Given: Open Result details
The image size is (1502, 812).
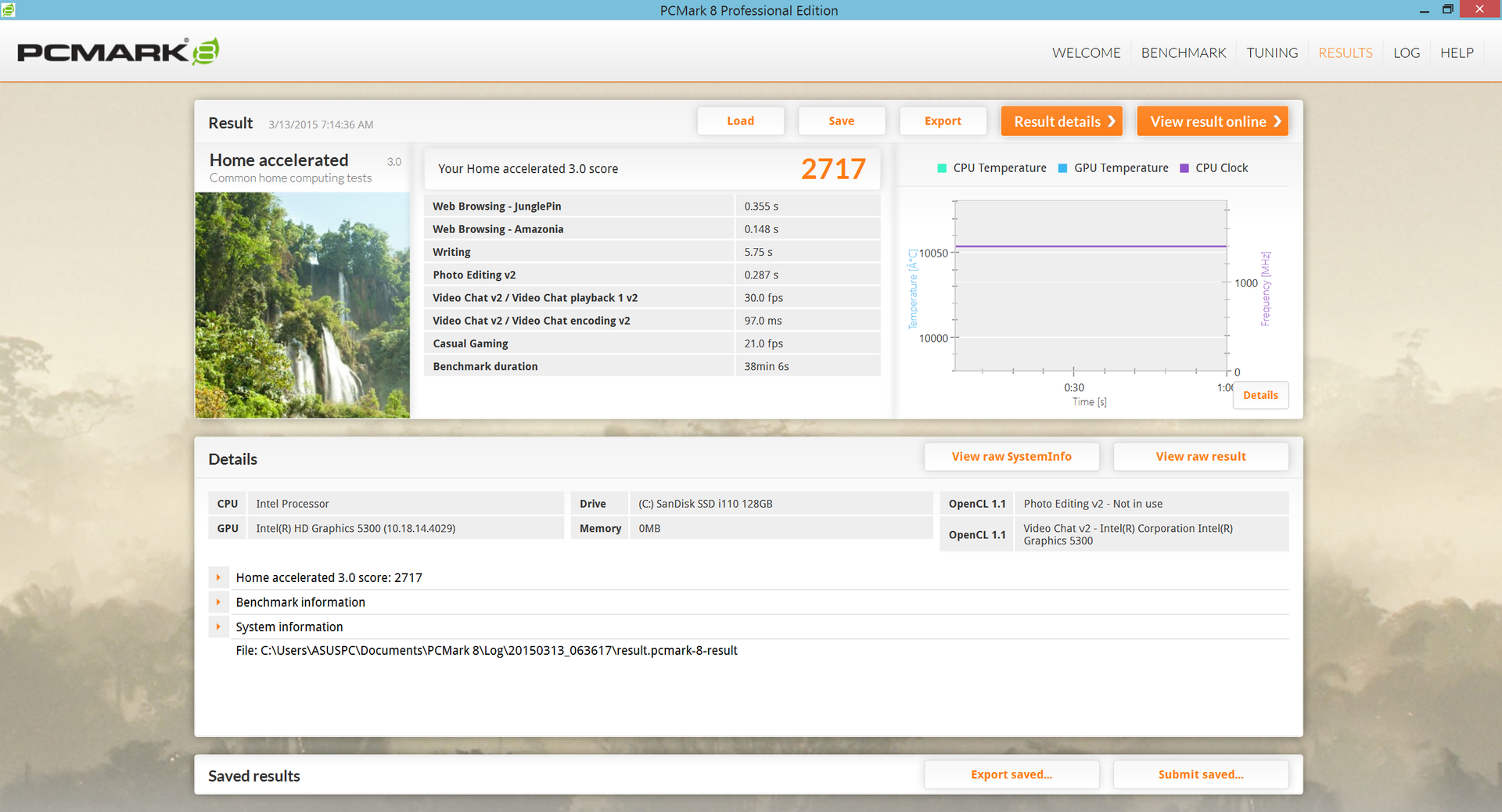Looking at the screenshot, I should pyautogui.click(x=1062, y=121).
